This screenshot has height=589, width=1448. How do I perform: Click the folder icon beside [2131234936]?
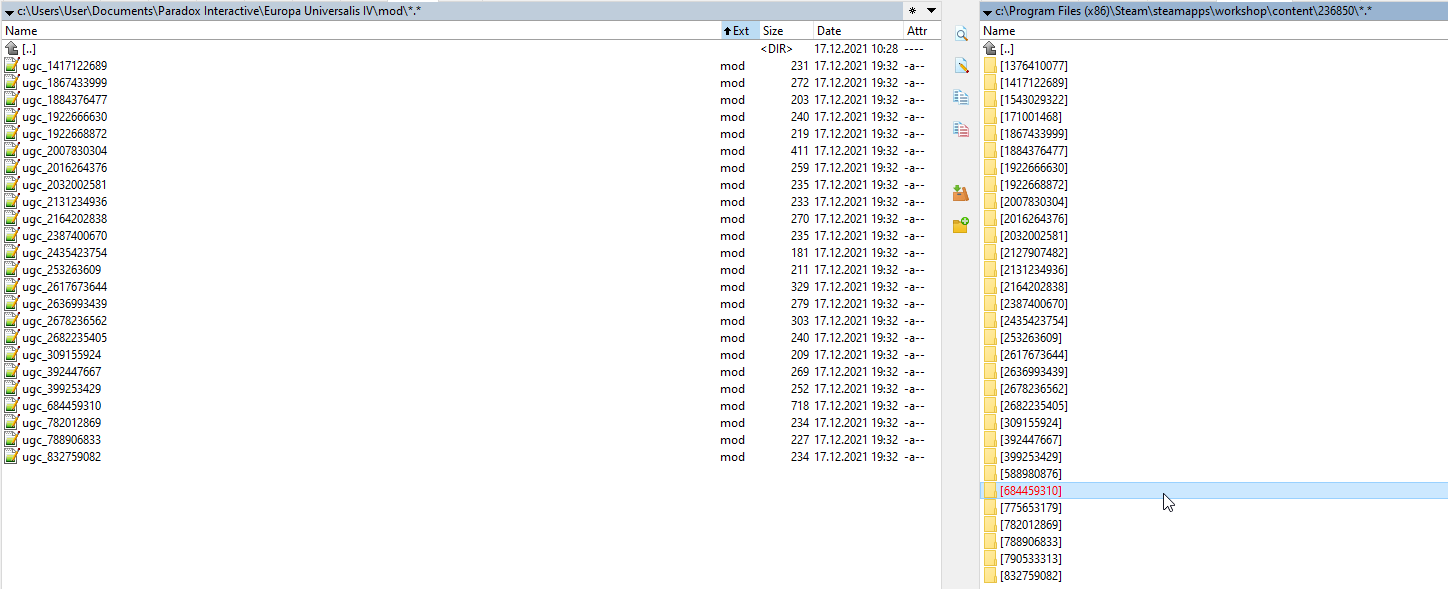(990, 270)
